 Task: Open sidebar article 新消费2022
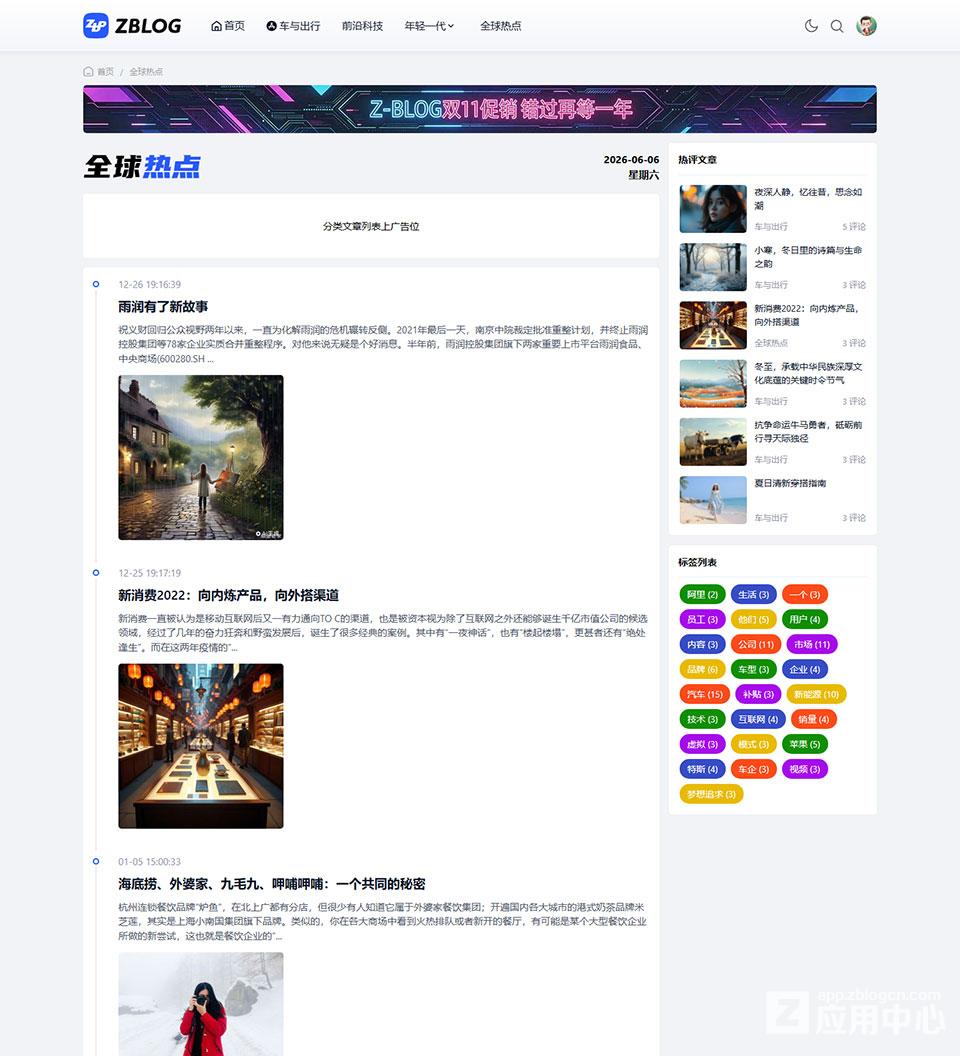808,315
